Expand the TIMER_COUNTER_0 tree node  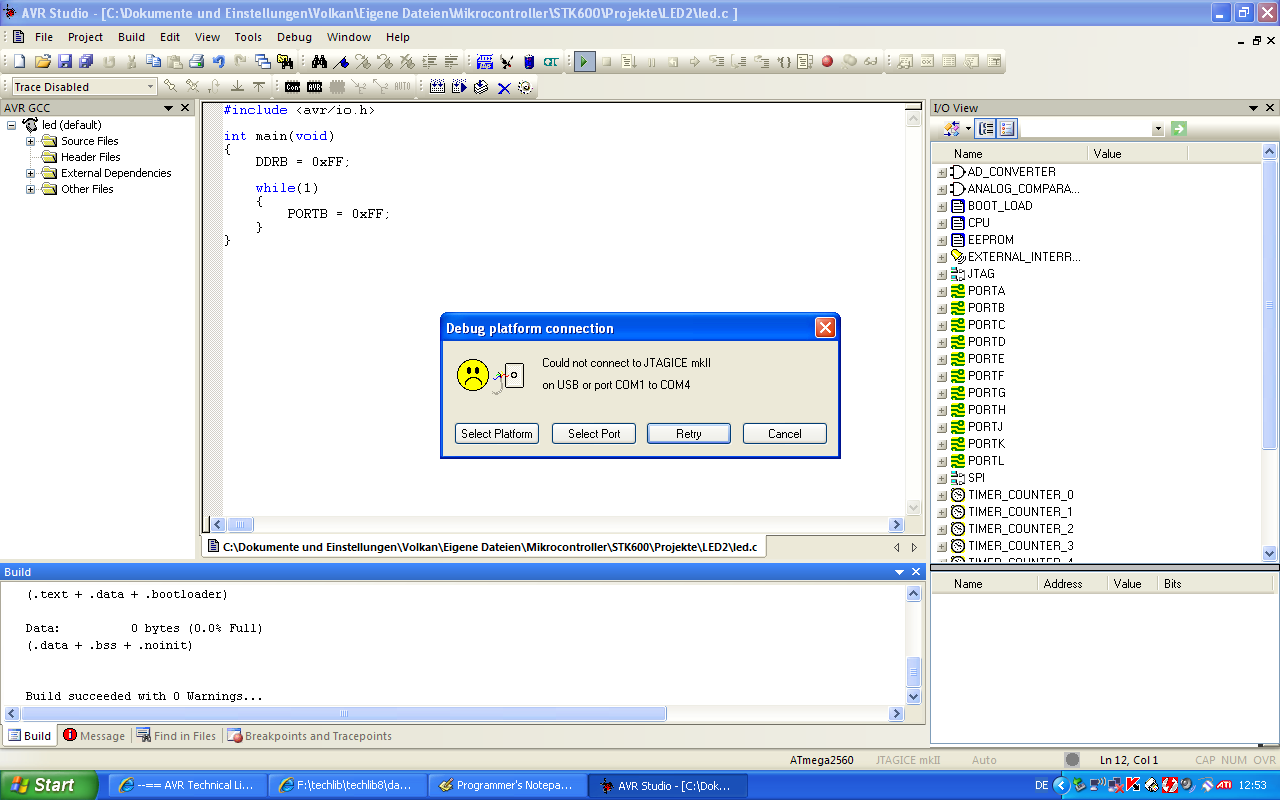point(941,495)
